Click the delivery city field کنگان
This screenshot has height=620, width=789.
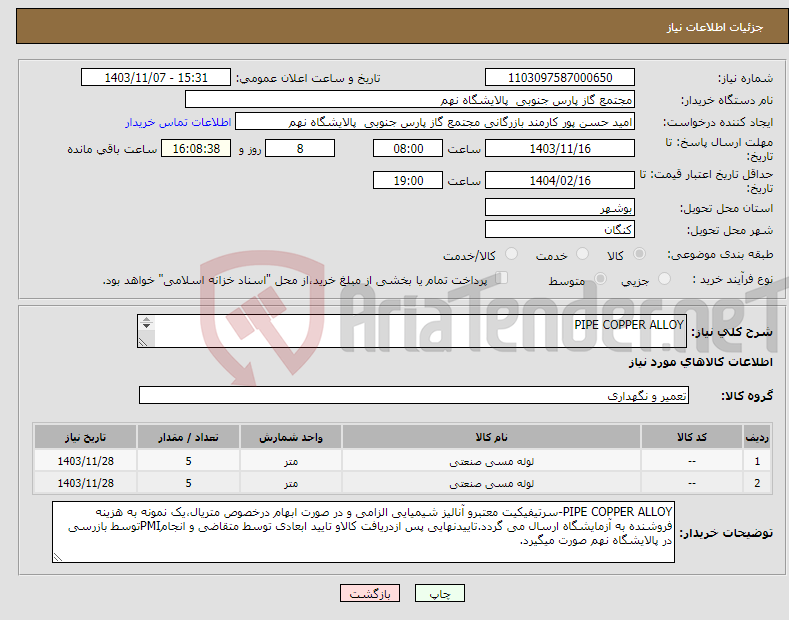pyautogui.click(x=560, y=229)
